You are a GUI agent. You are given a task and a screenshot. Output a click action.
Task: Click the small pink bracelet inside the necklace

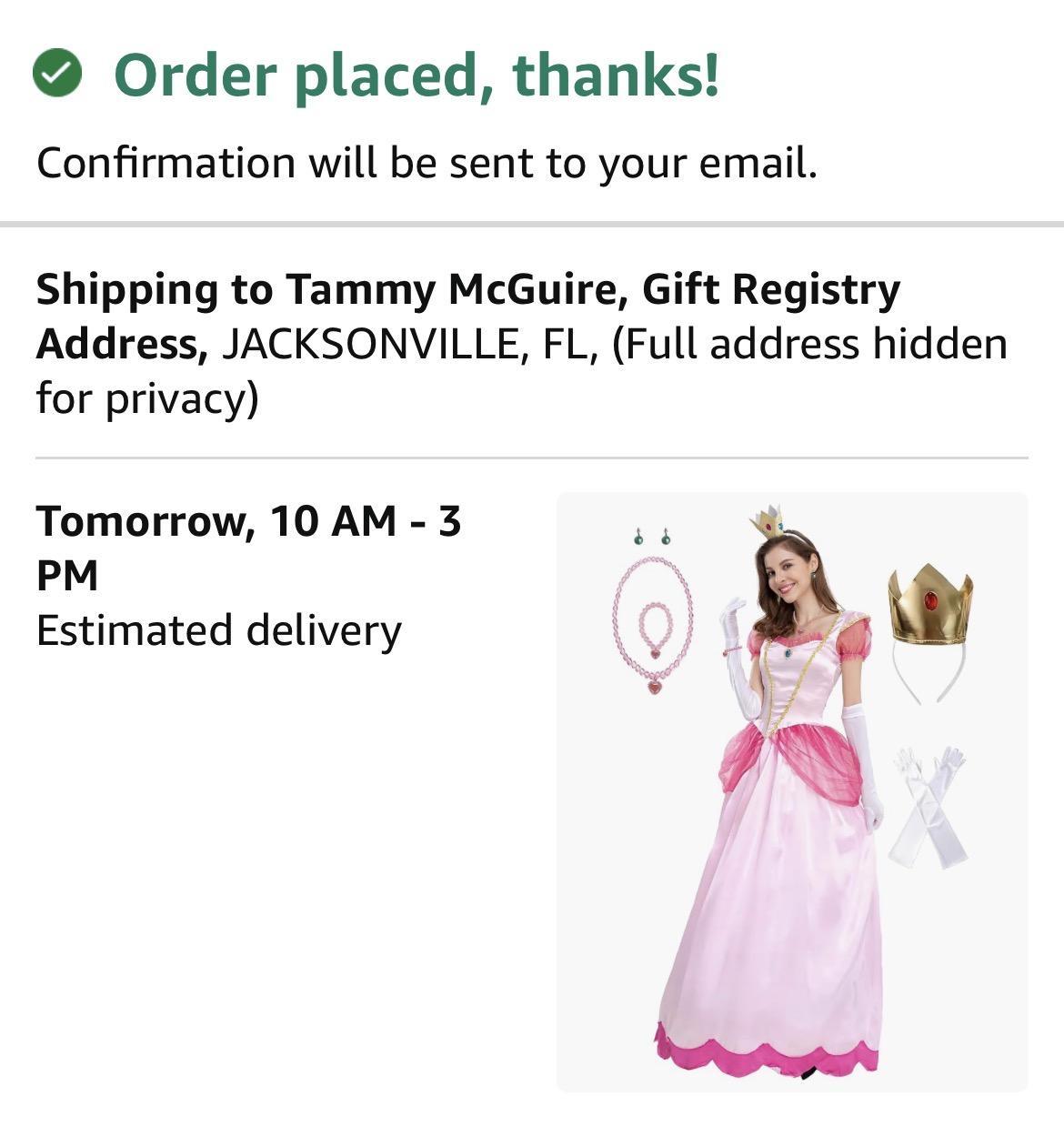(x=655, y=623)
